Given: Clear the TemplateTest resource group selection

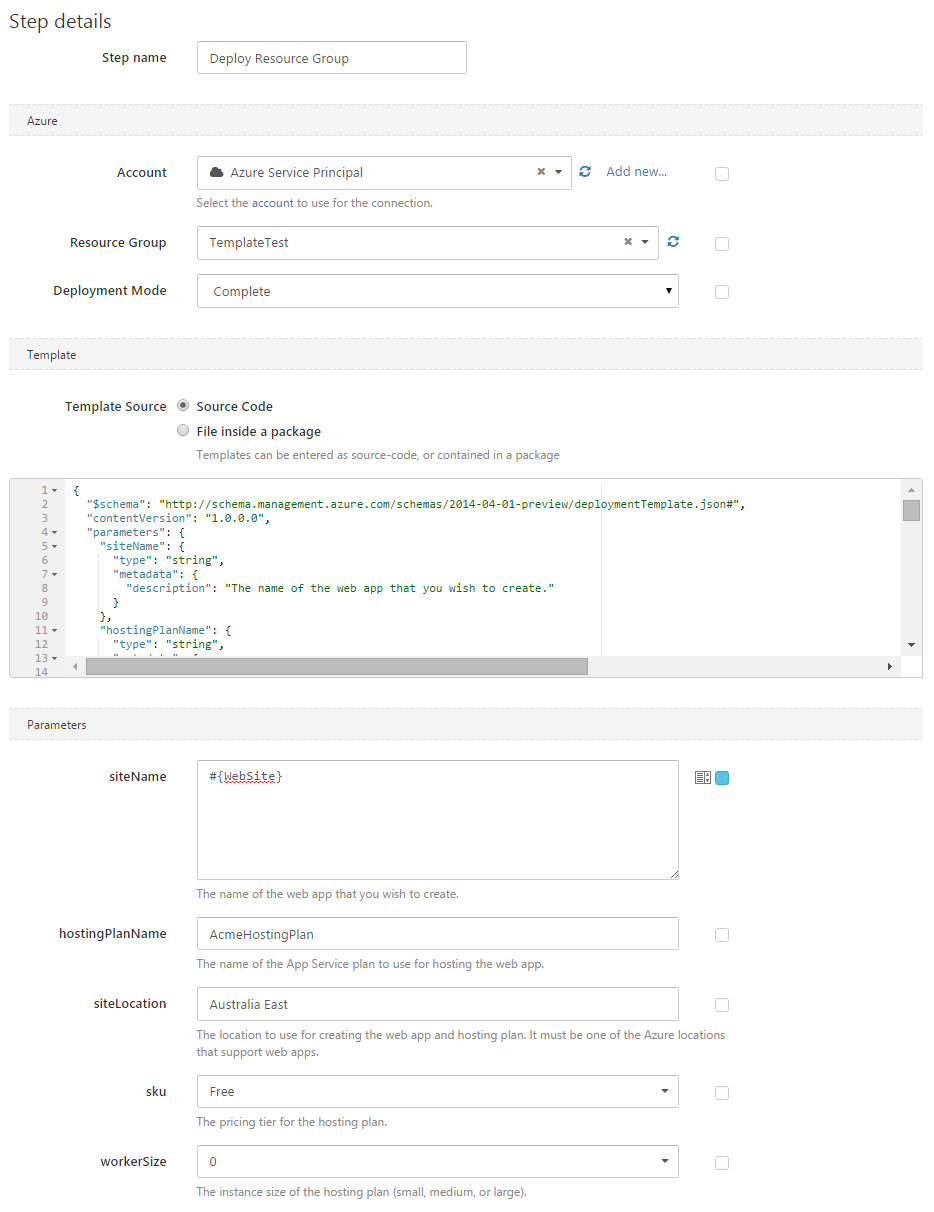Looking at the screenshot, I should [x=628, y=242].
